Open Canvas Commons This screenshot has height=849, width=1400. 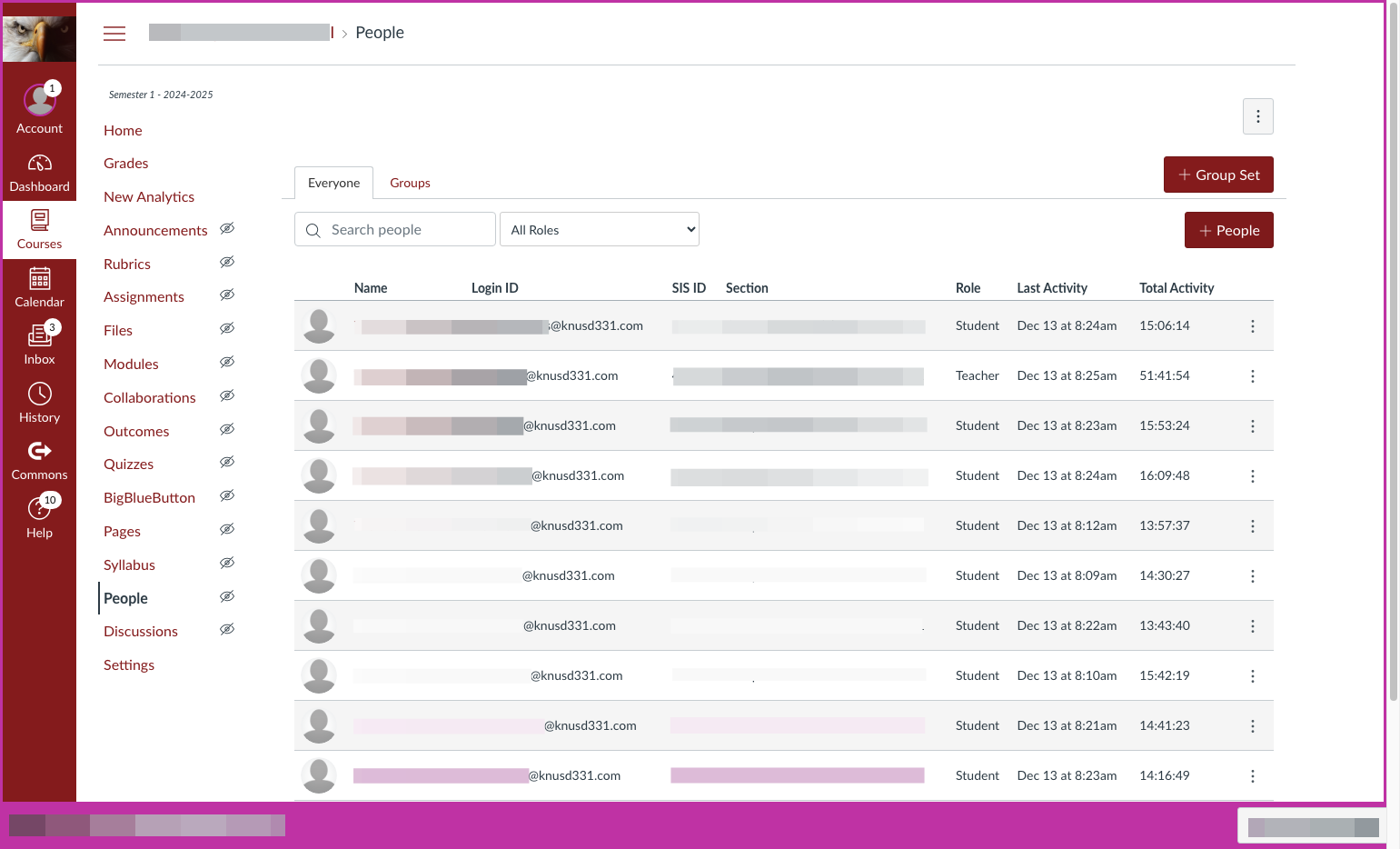pyautogui.click(x=39, y=460)
